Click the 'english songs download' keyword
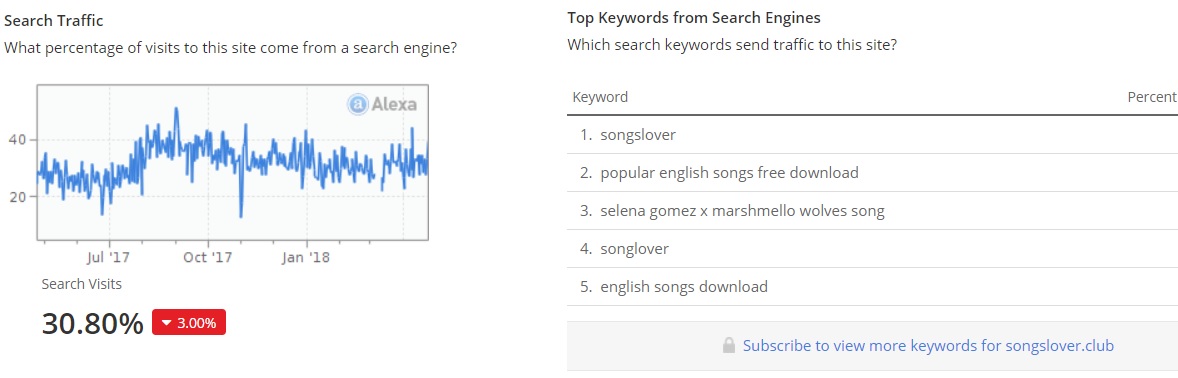The width and height of the screenshot is (1178, 378). (x=684, y=287)
